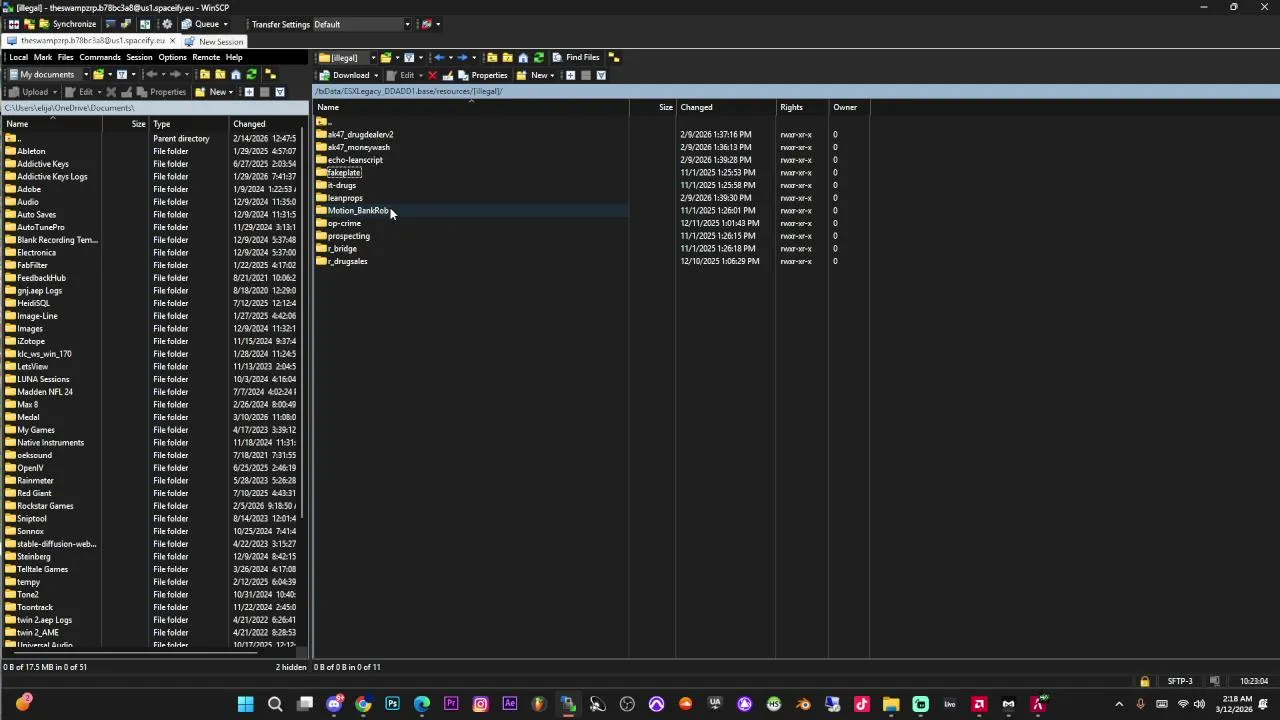The image size is (1280, 720).
Task: Click the remote root directory icon
Action: coord(507,57)
